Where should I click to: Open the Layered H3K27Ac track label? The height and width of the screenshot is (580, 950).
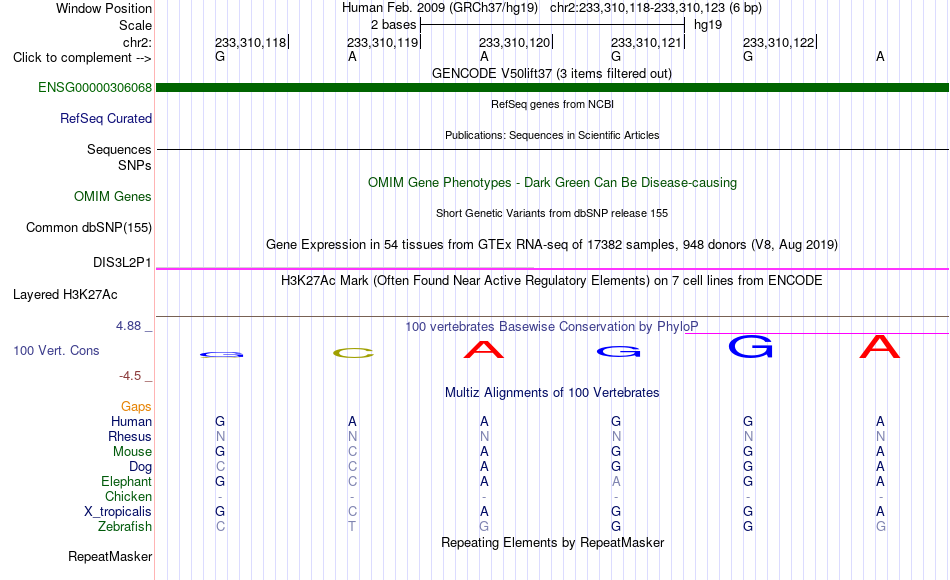point(65,295)
